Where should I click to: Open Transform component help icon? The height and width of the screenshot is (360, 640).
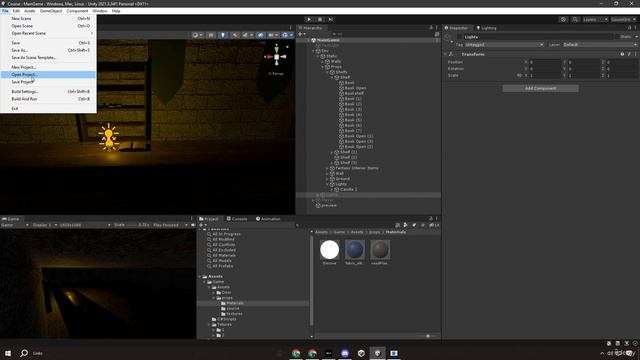[622, 54]
